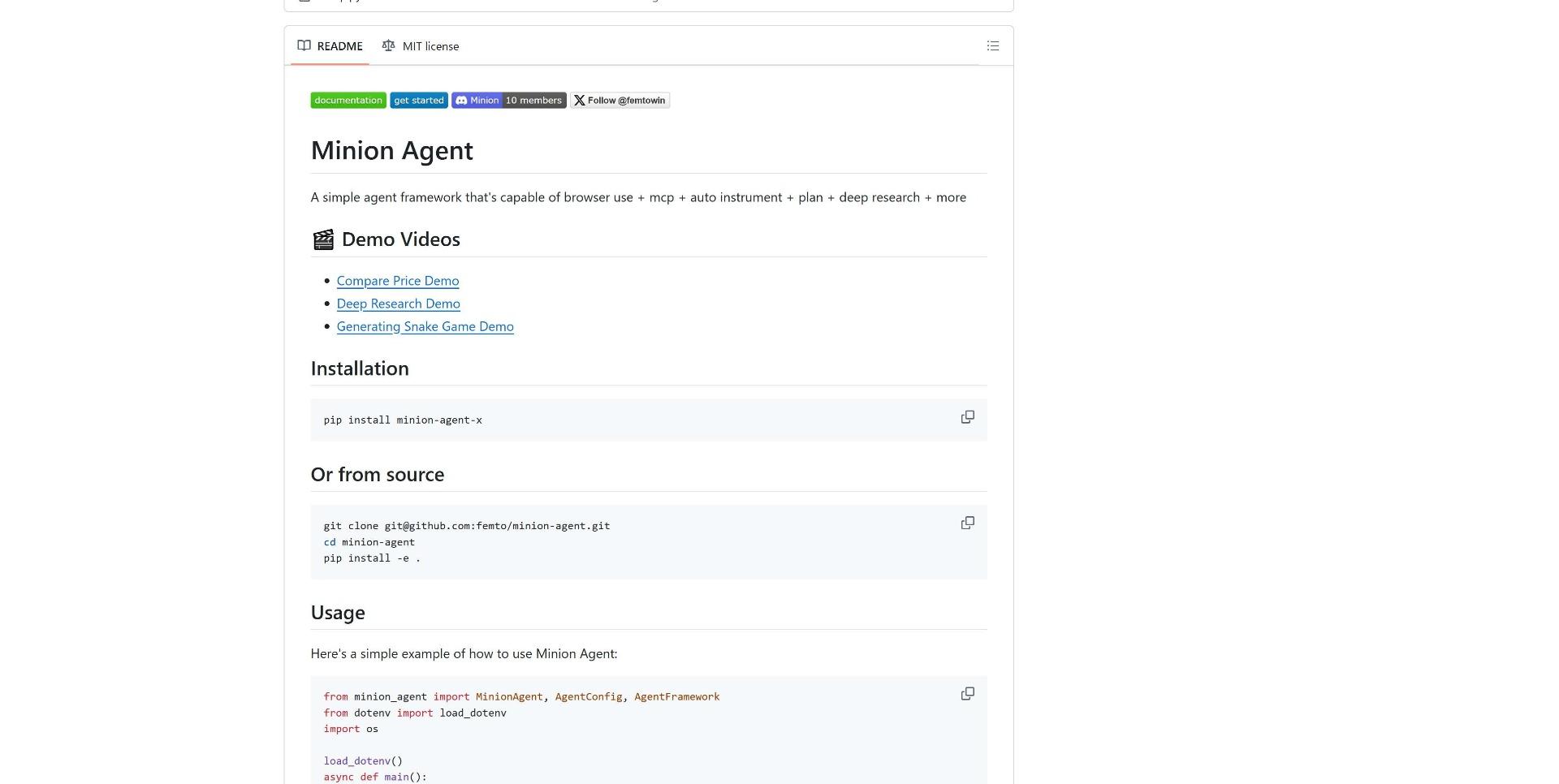Image resolution: width=1559 pixels, height=784 pixels.
Task: Copy the git clone code block
Action: (x=967, y=523)
